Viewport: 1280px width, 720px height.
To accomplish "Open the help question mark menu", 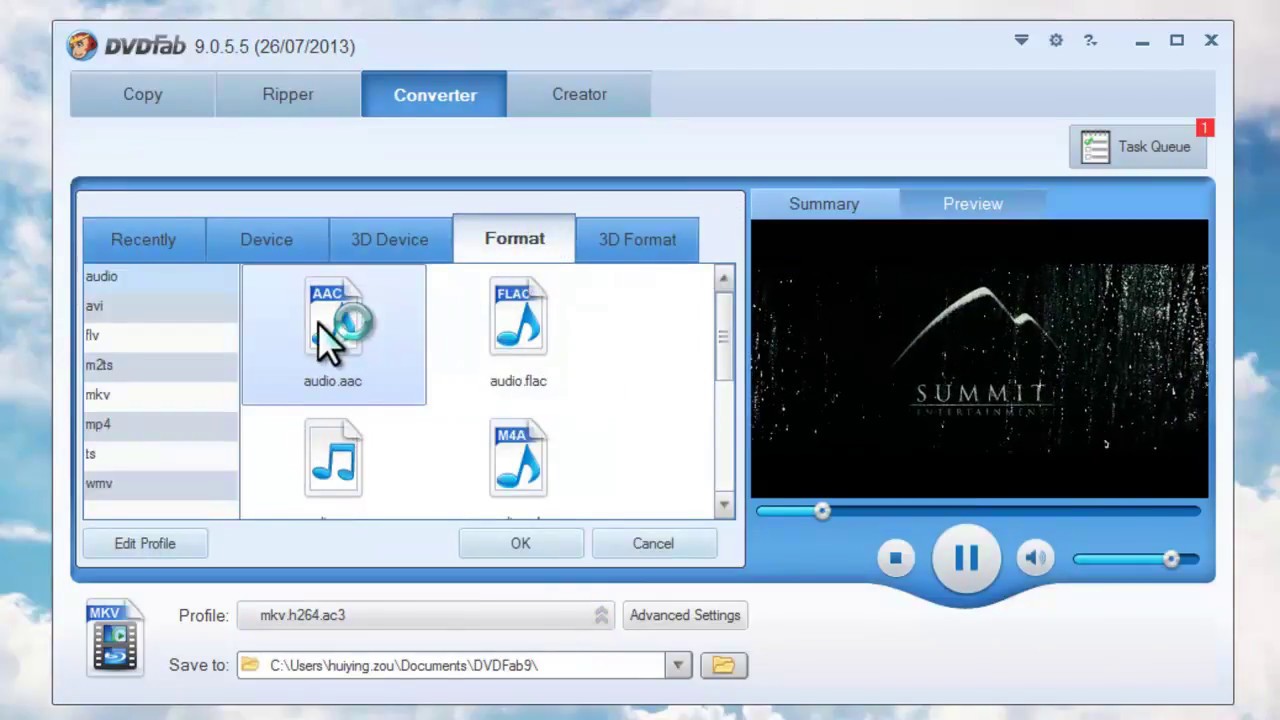I will [x=1090, y=40].
